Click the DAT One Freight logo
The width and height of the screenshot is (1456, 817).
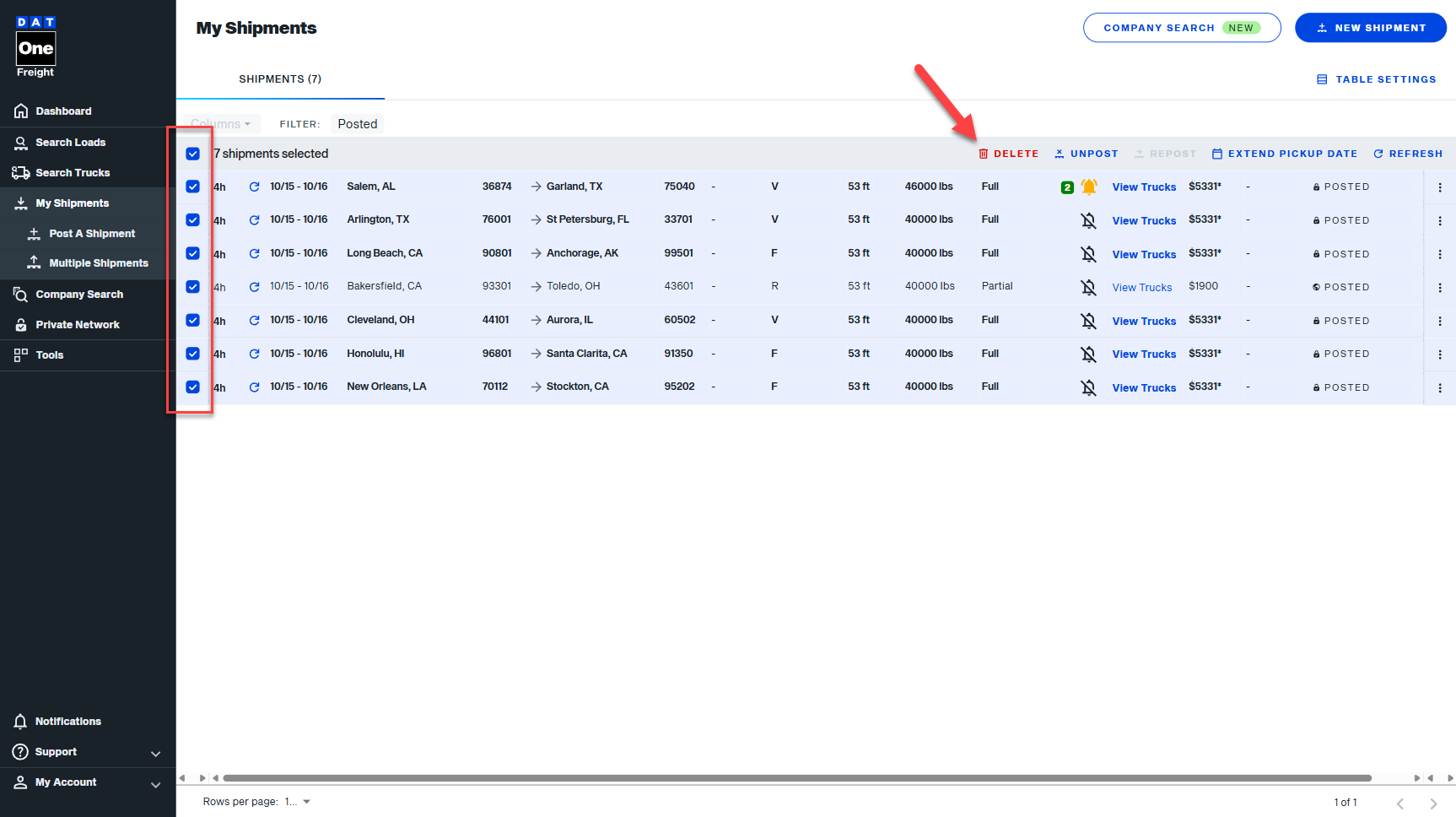click(35, 48)
